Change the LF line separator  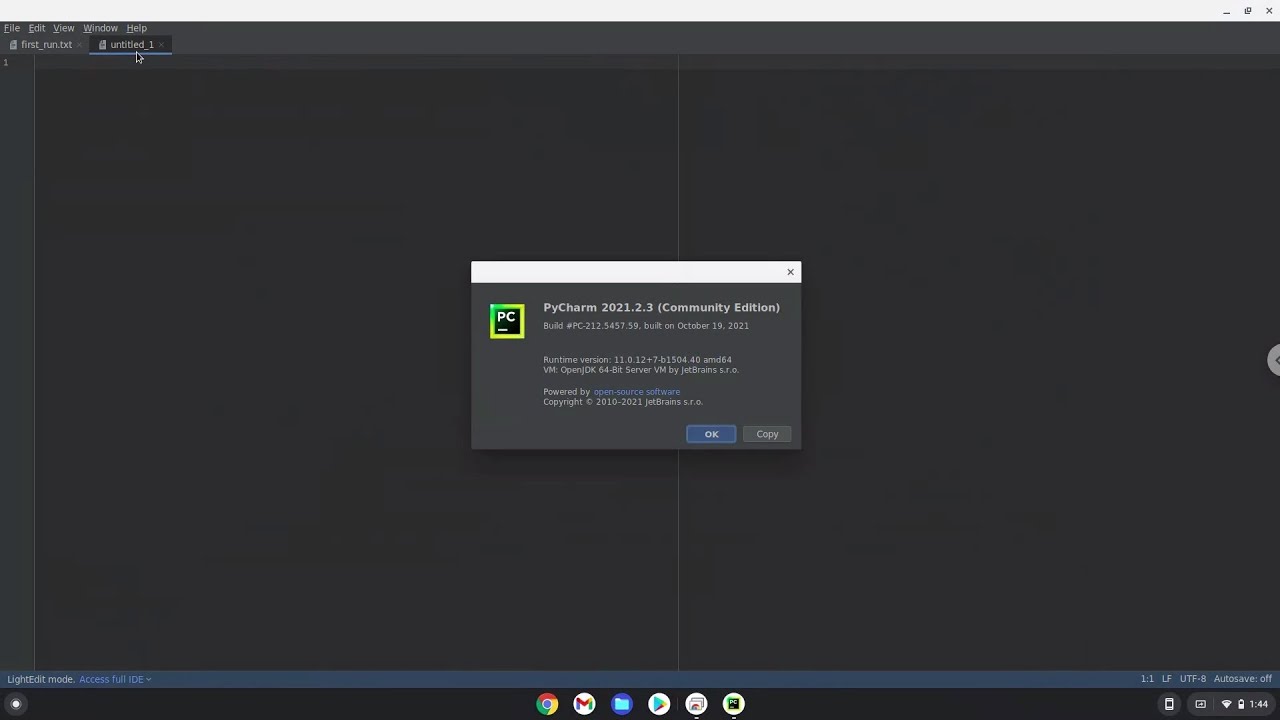pyautogui.click(x=1166, y=679)
